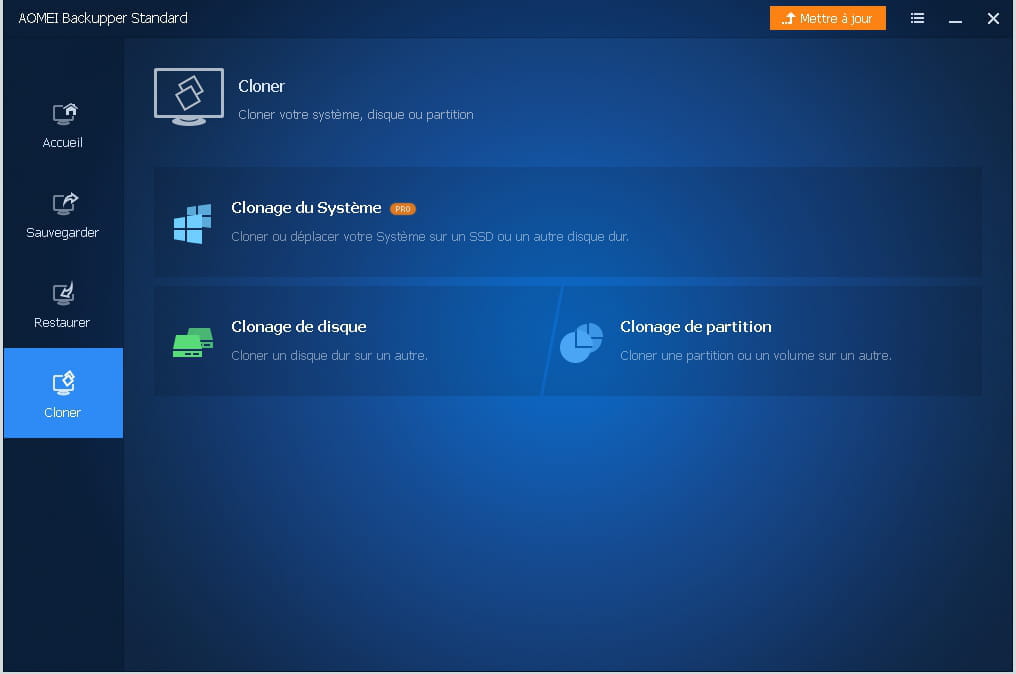Switch to the Accueil tab label
The image size is (1016, 674).
62,143
